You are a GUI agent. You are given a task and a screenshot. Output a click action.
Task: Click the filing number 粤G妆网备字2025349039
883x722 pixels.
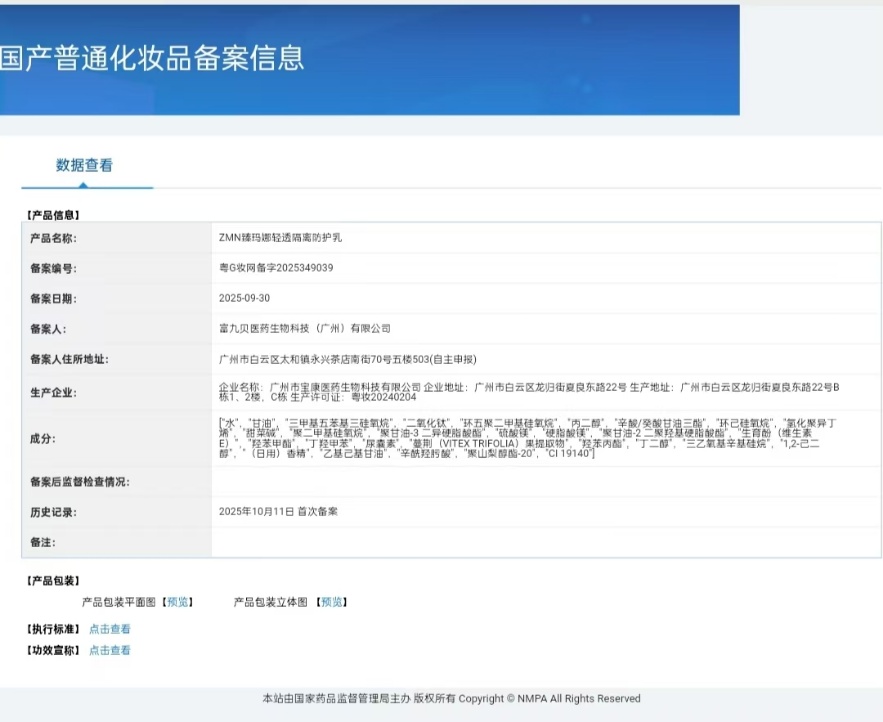pyautogui.click(x=276, y=268)
